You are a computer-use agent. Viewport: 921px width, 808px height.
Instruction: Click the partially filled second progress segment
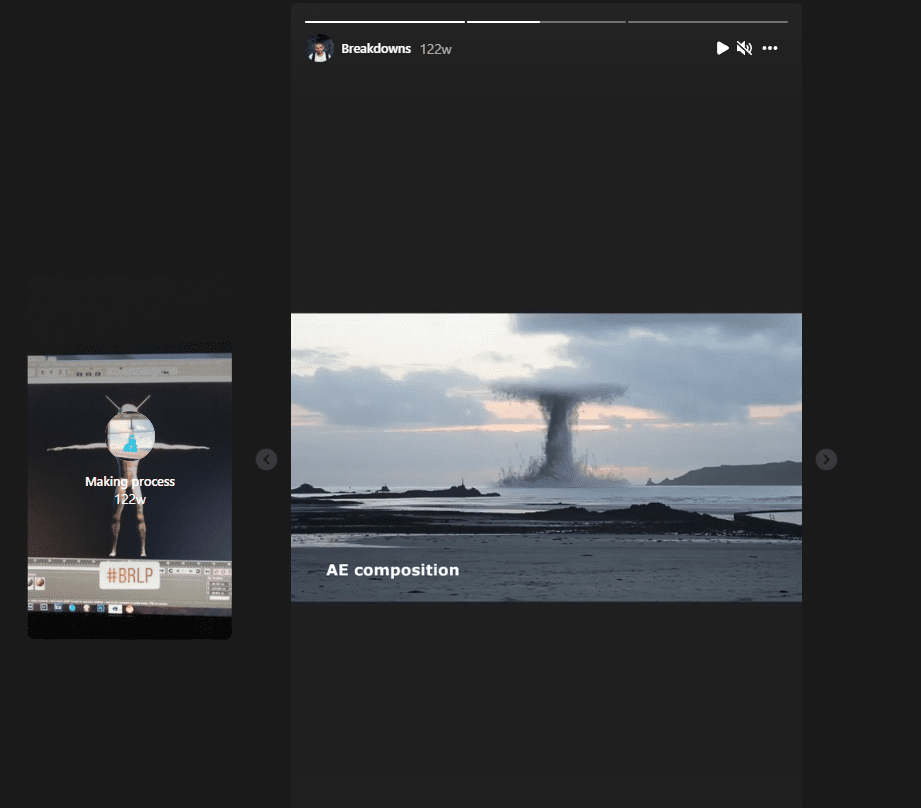click(545, 21)
